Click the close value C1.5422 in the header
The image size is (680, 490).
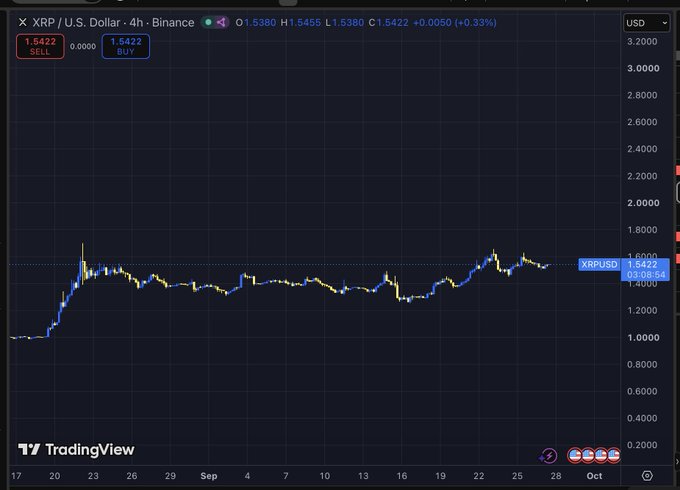(389, 23)
